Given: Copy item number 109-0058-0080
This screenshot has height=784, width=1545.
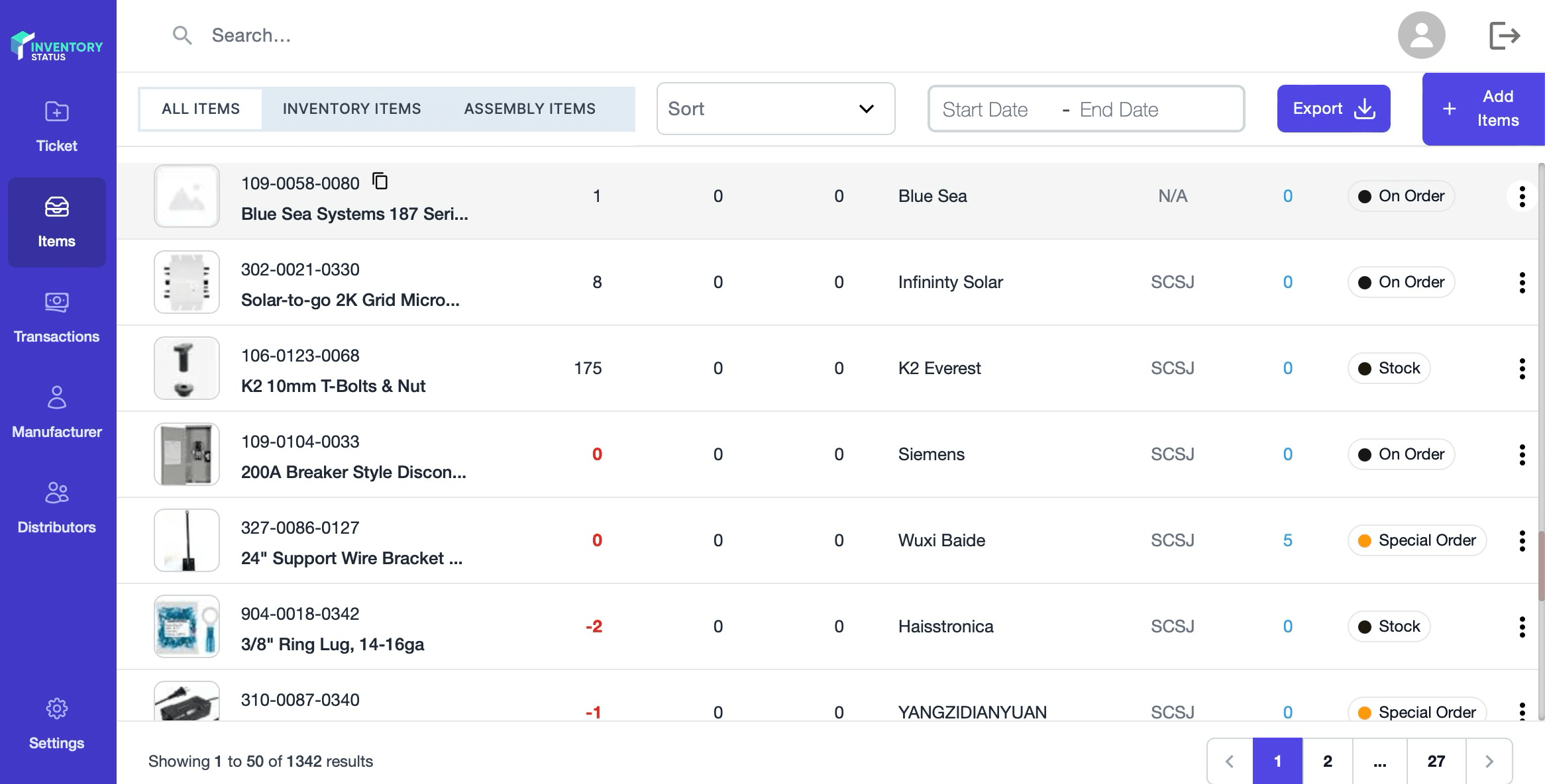Looking at the screenshot, I should point(380,181).
